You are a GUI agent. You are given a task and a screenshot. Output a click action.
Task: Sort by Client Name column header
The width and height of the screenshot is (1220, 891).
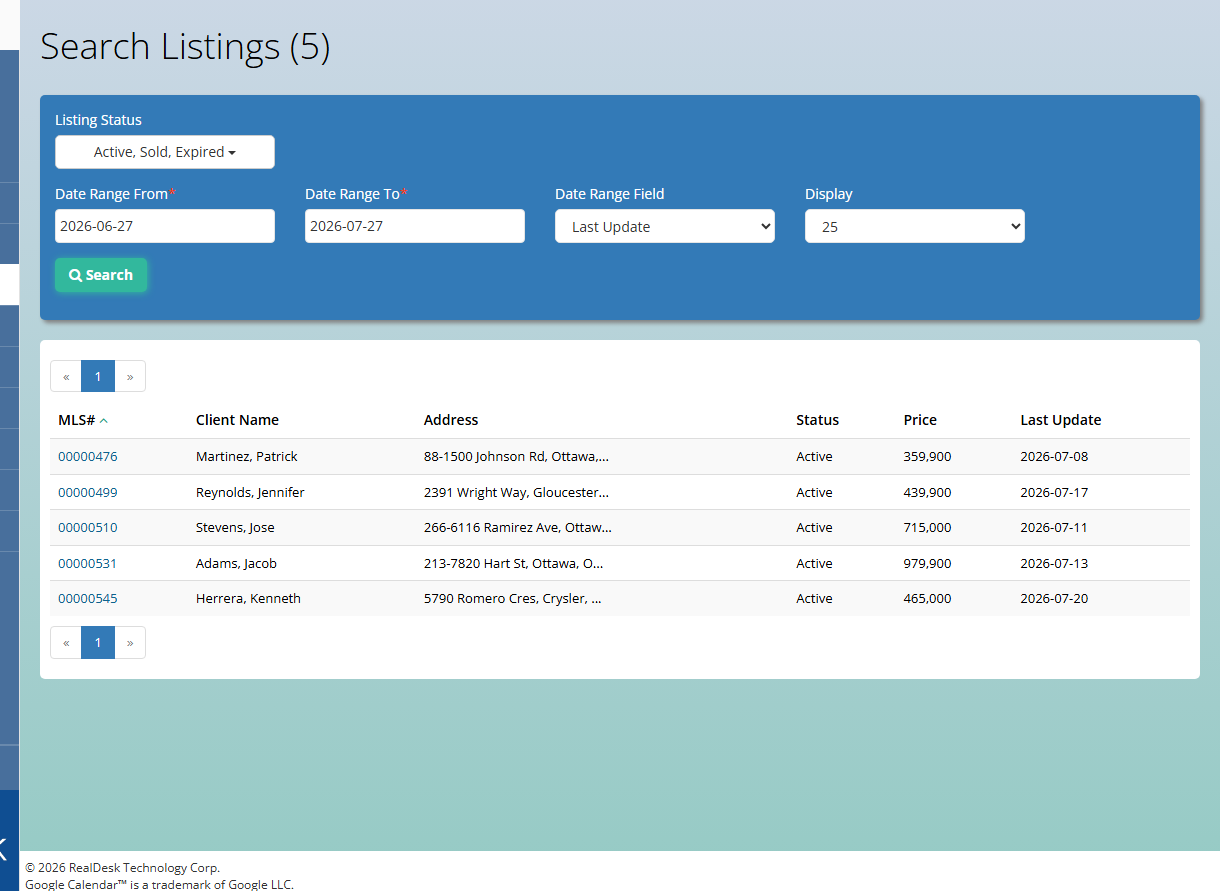click(237, 420)
